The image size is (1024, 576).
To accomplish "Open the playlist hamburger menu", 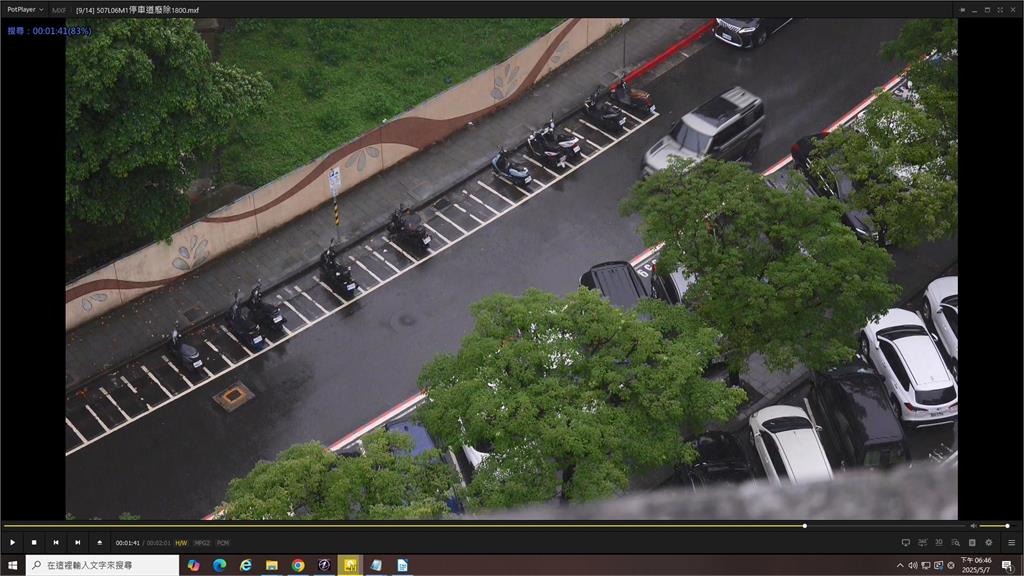I will [1011, 542].
